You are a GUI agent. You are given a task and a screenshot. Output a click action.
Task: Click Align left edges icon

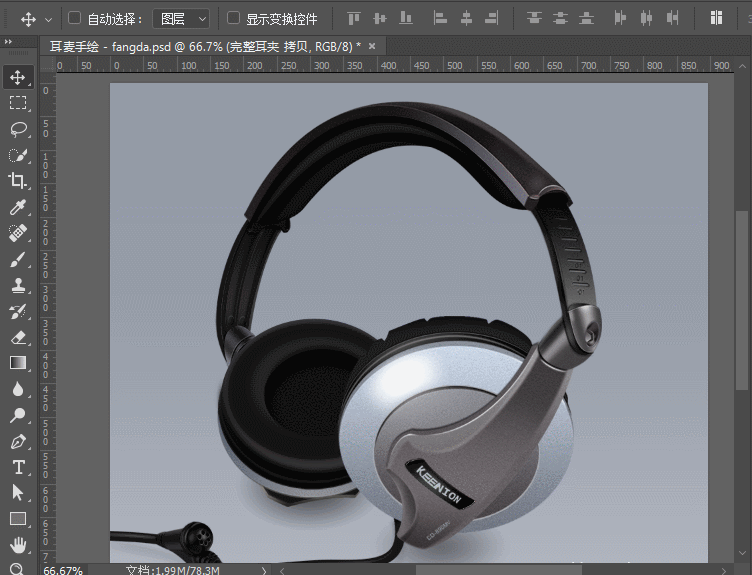pos(440,19)
